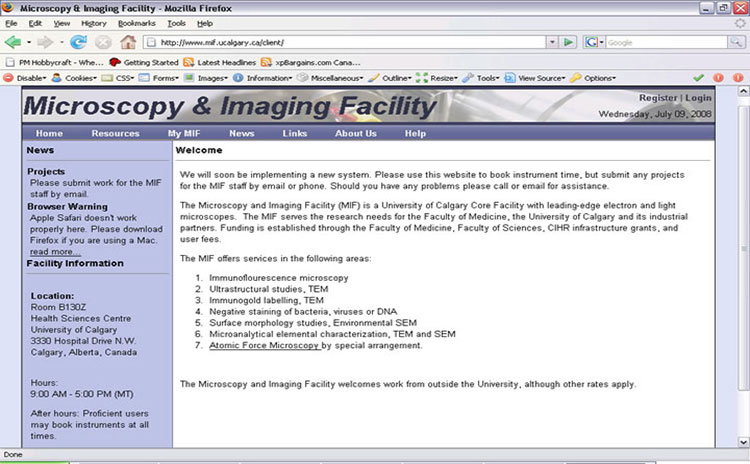Open the Forms dropdown
The width and height of the screenshot is (750, 464).
(159, 78)
